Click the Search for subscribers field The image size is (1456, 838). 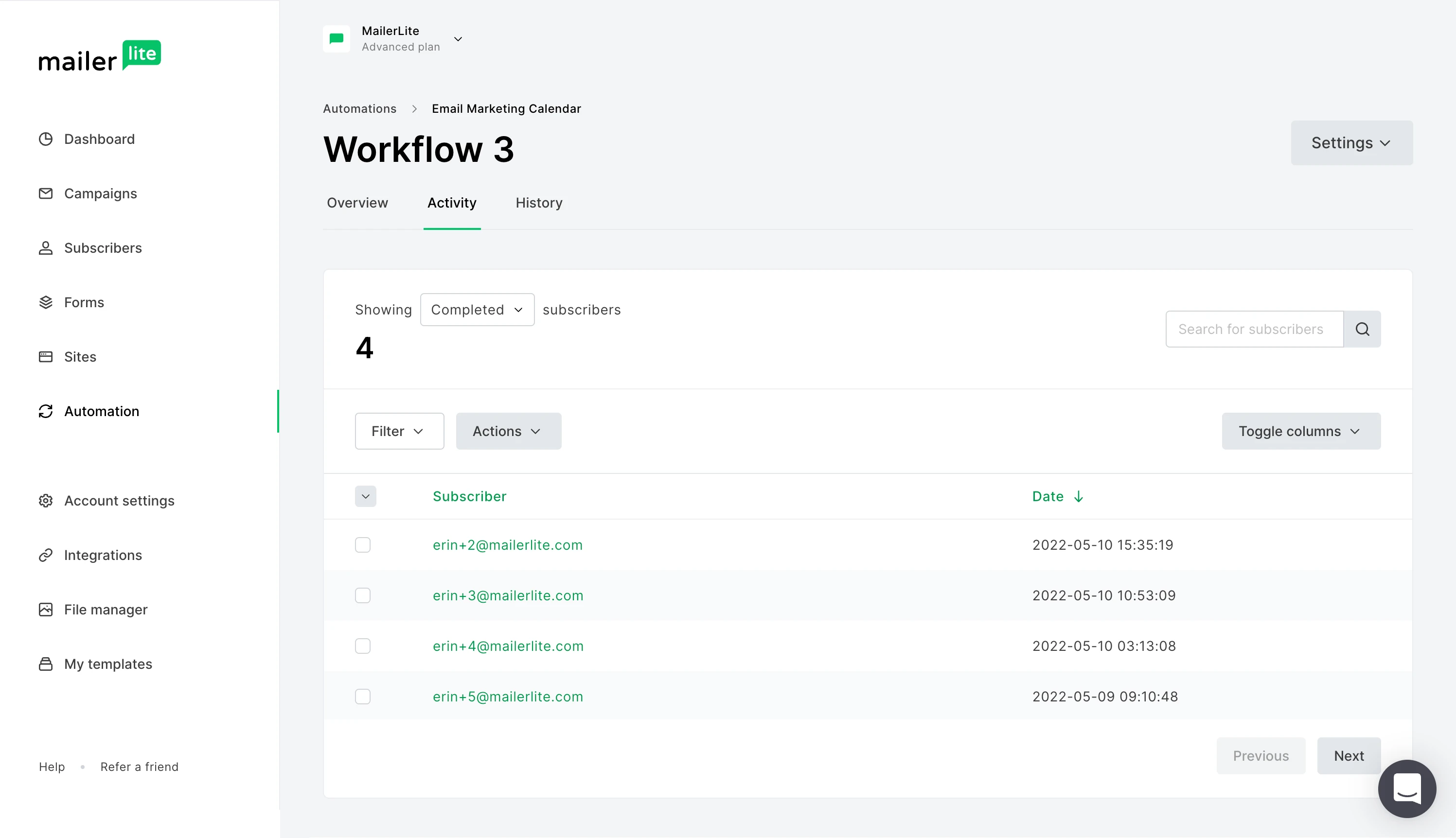click(1254, 329)
